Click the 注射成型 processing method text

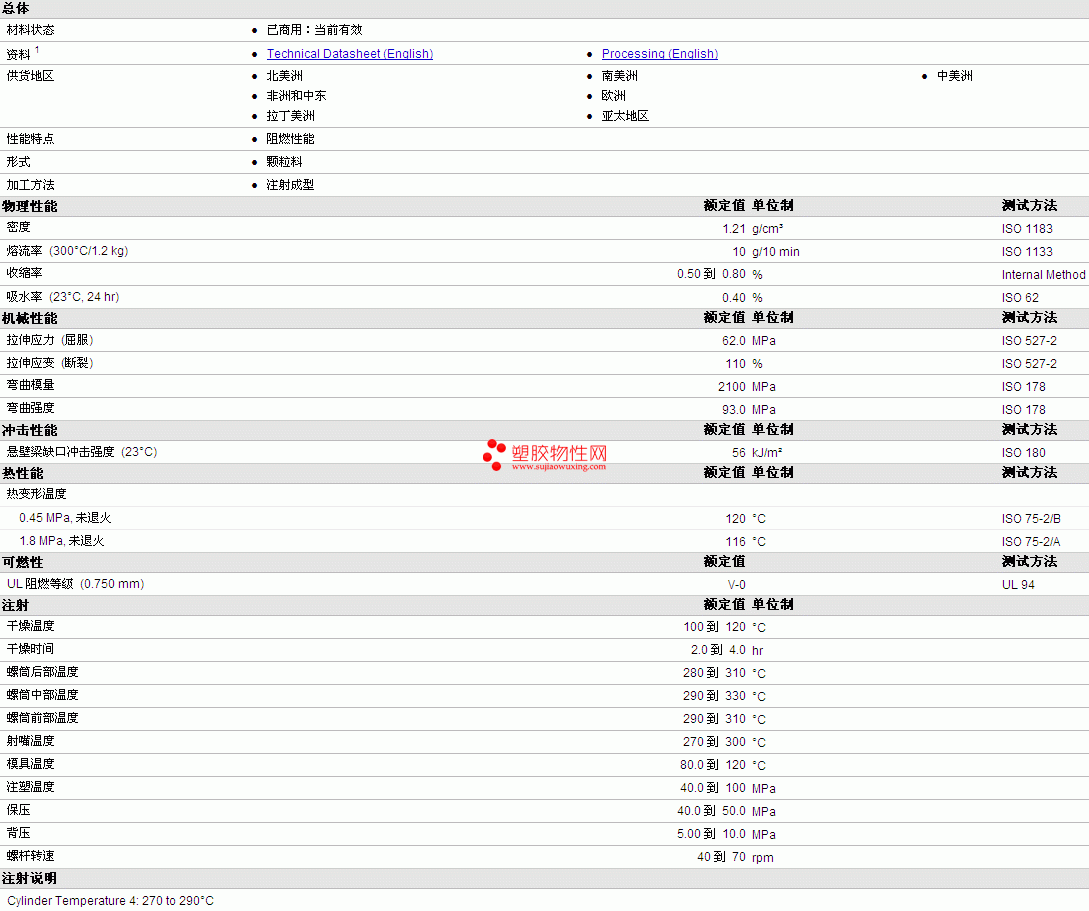(290, 185)
